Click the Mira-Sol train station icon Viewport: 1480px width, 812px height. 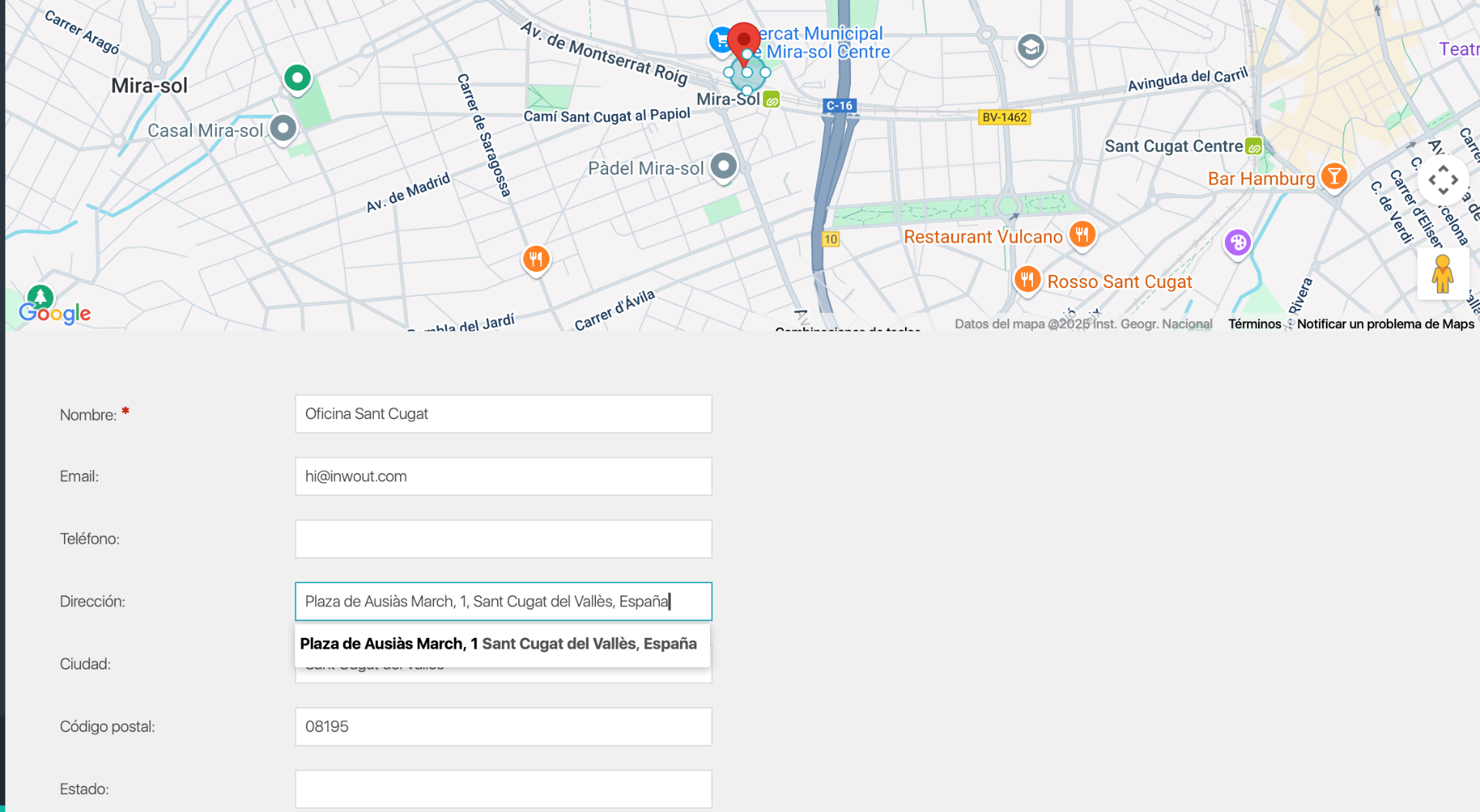pyautogui.click(x=772, y=100)
